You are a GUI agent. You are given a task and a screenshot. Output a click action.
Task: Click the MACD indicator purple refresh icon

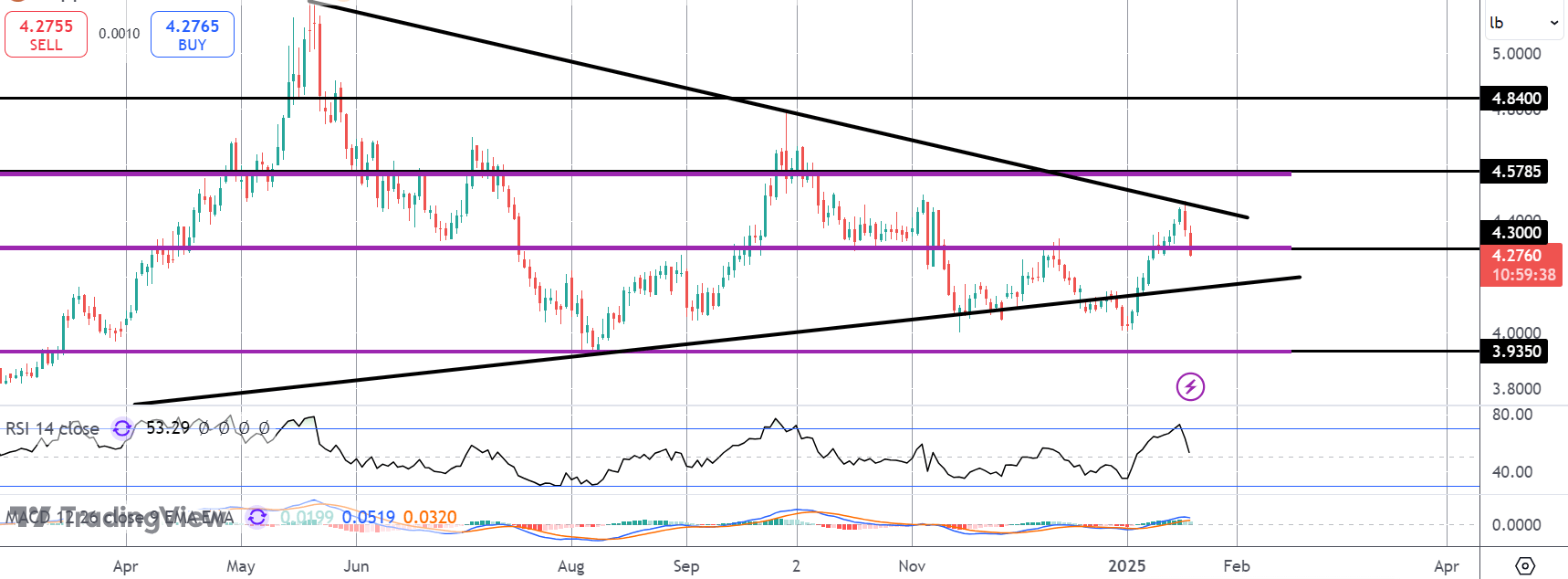point(257,518)
